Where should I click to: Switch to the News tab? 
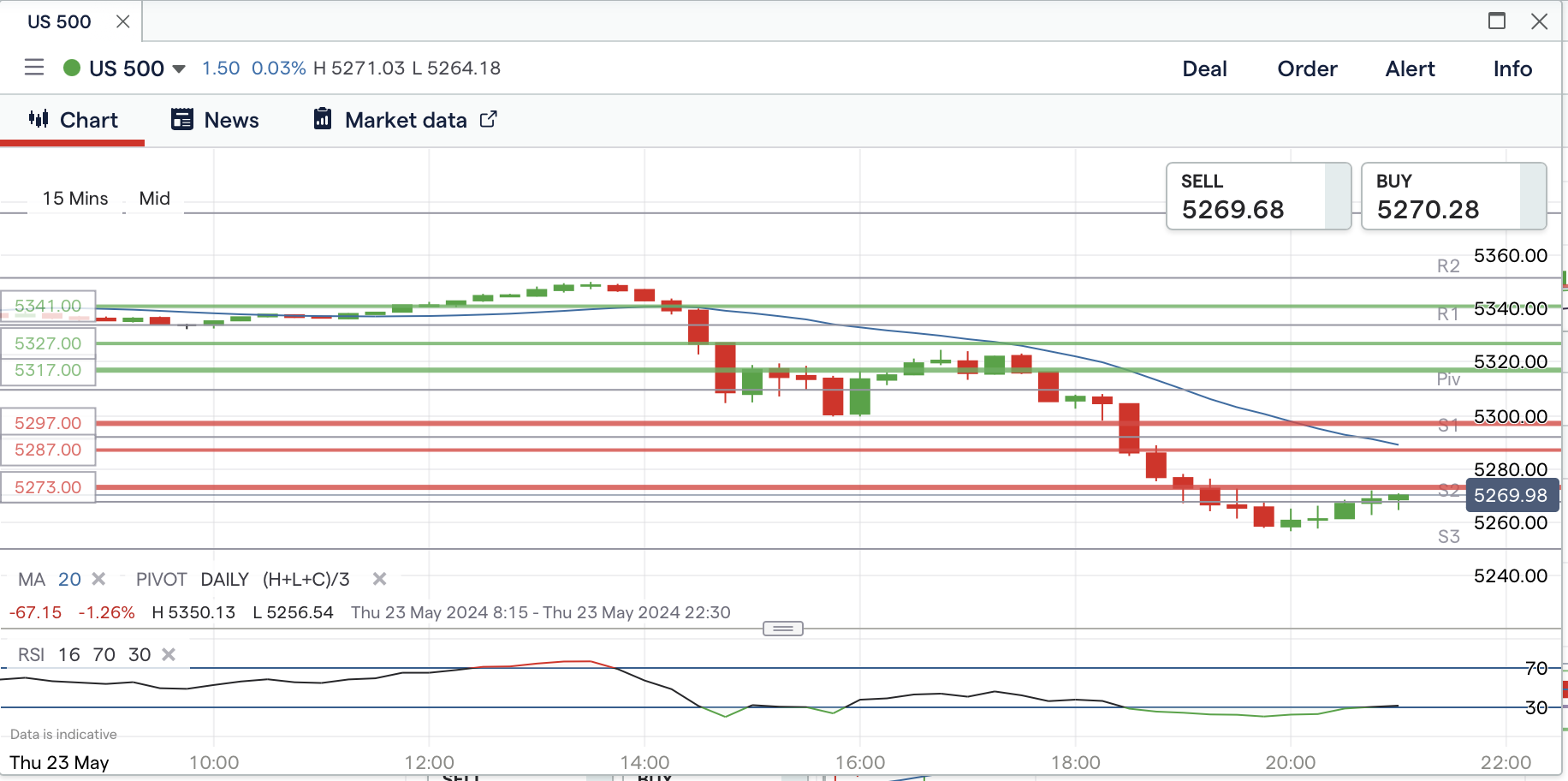(215, 120)
